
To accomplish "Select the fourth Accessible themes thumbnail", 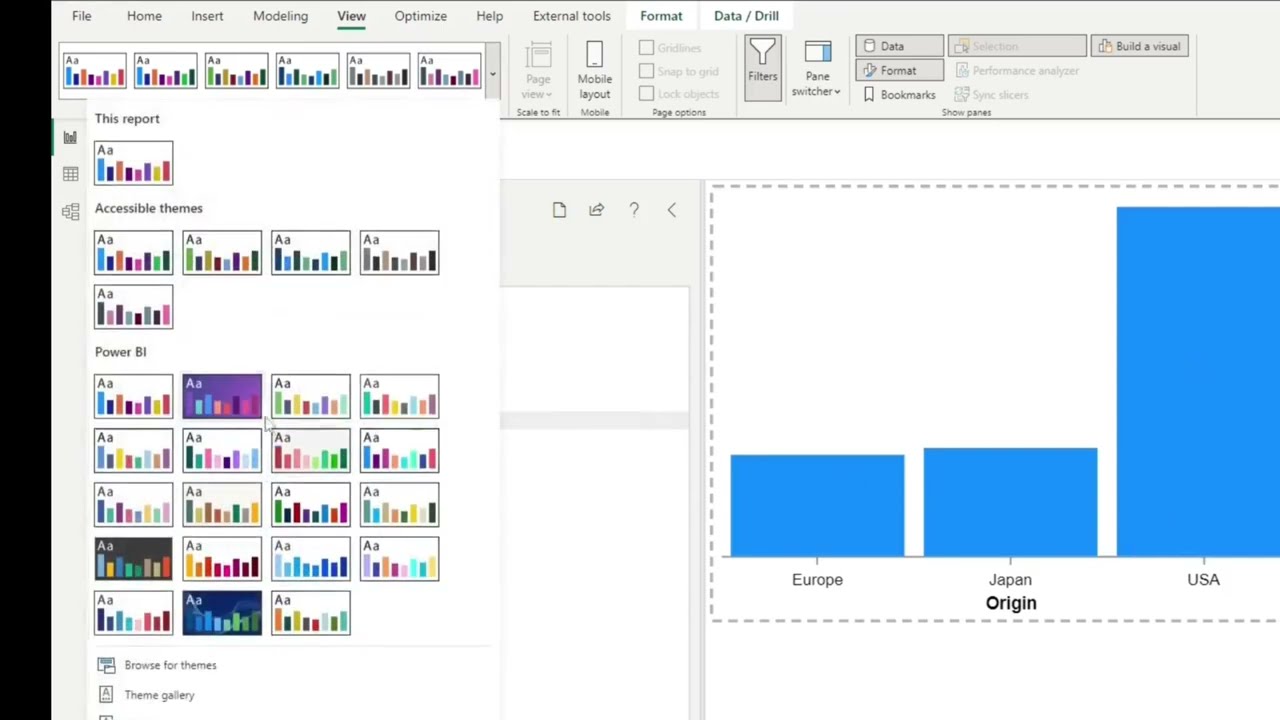I will pyautogui.click(x=399, y=253).
